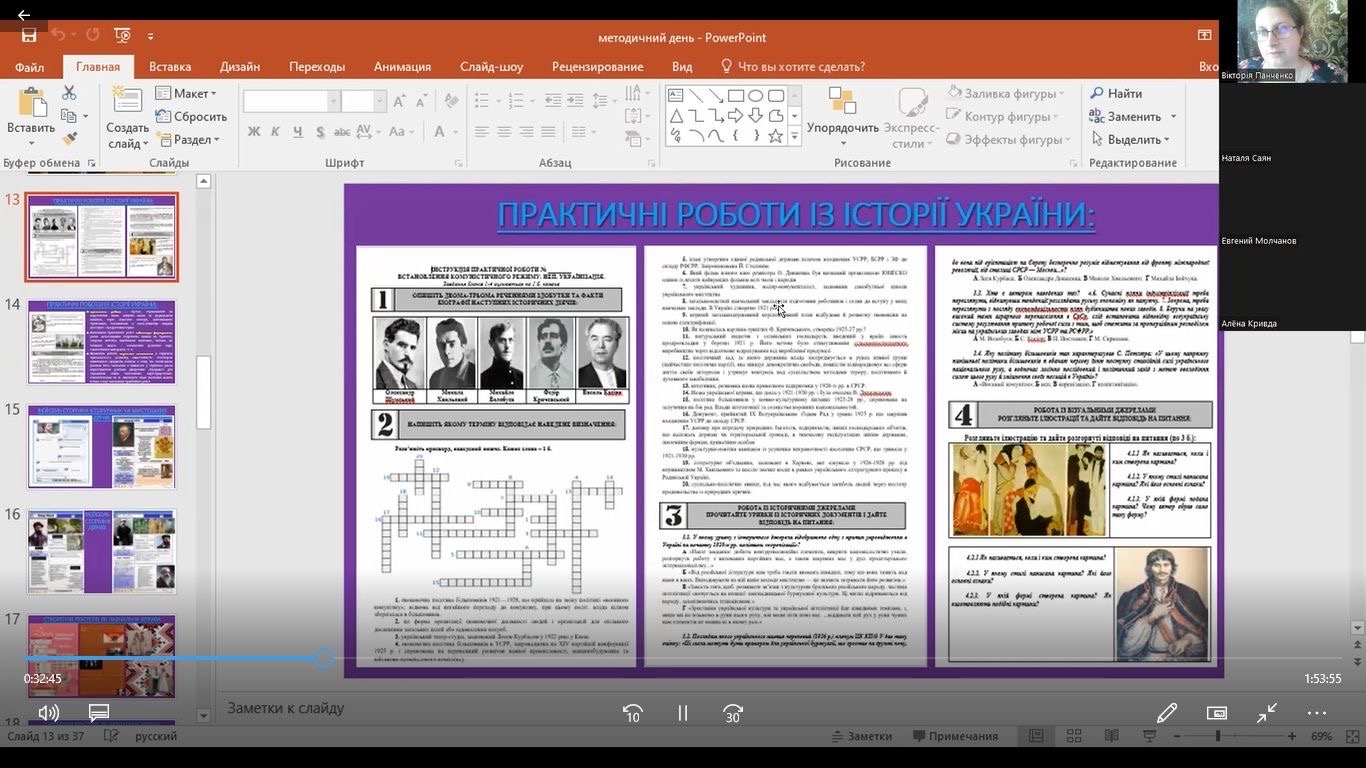Viewport: 1366px width, 768px height.
Task: Expand the Раздел section dropdown
Action: pyautogui.click(x=188, y=140)
